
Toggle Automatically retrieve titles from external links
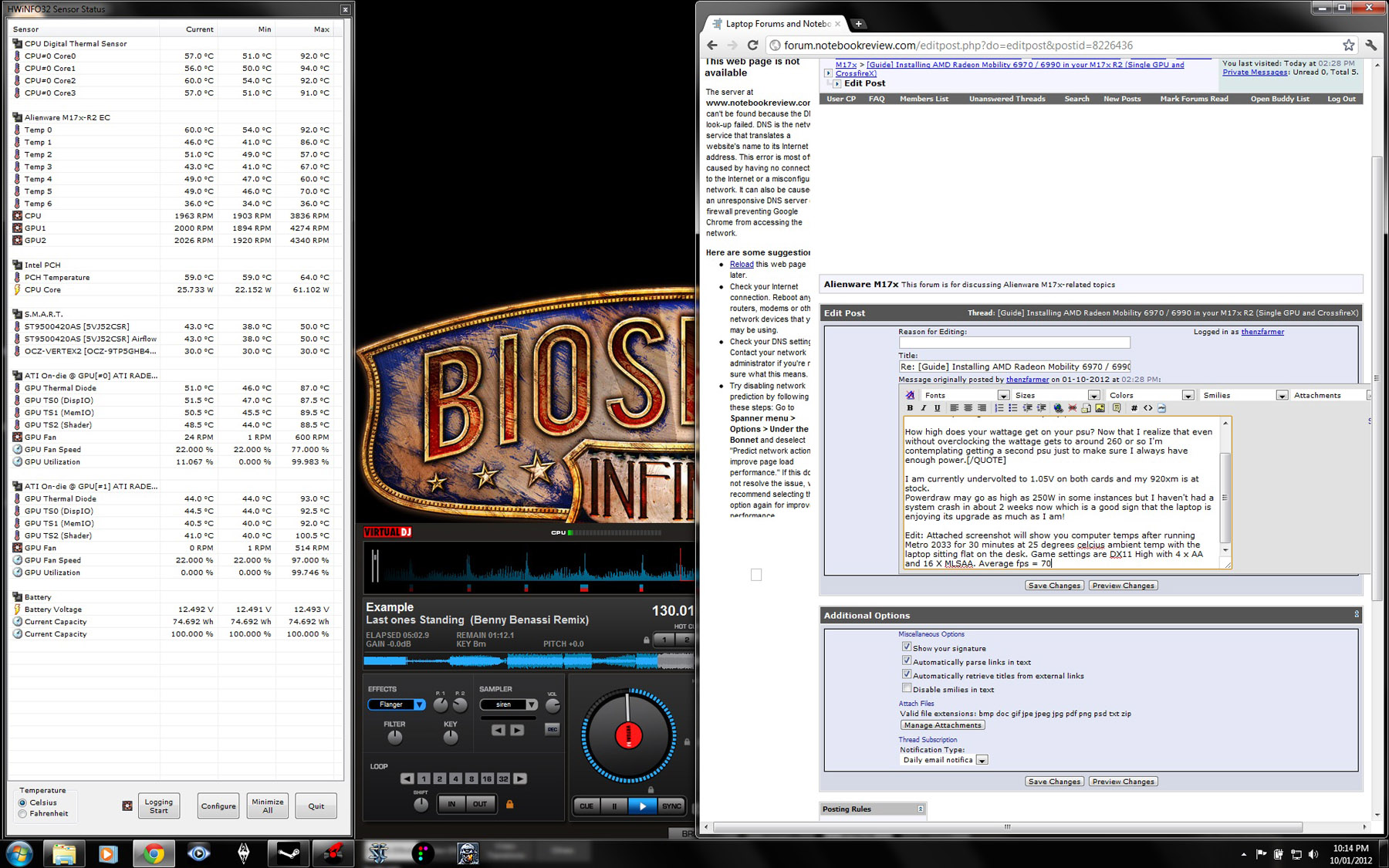pyautogui.click(x=907, y=675)
